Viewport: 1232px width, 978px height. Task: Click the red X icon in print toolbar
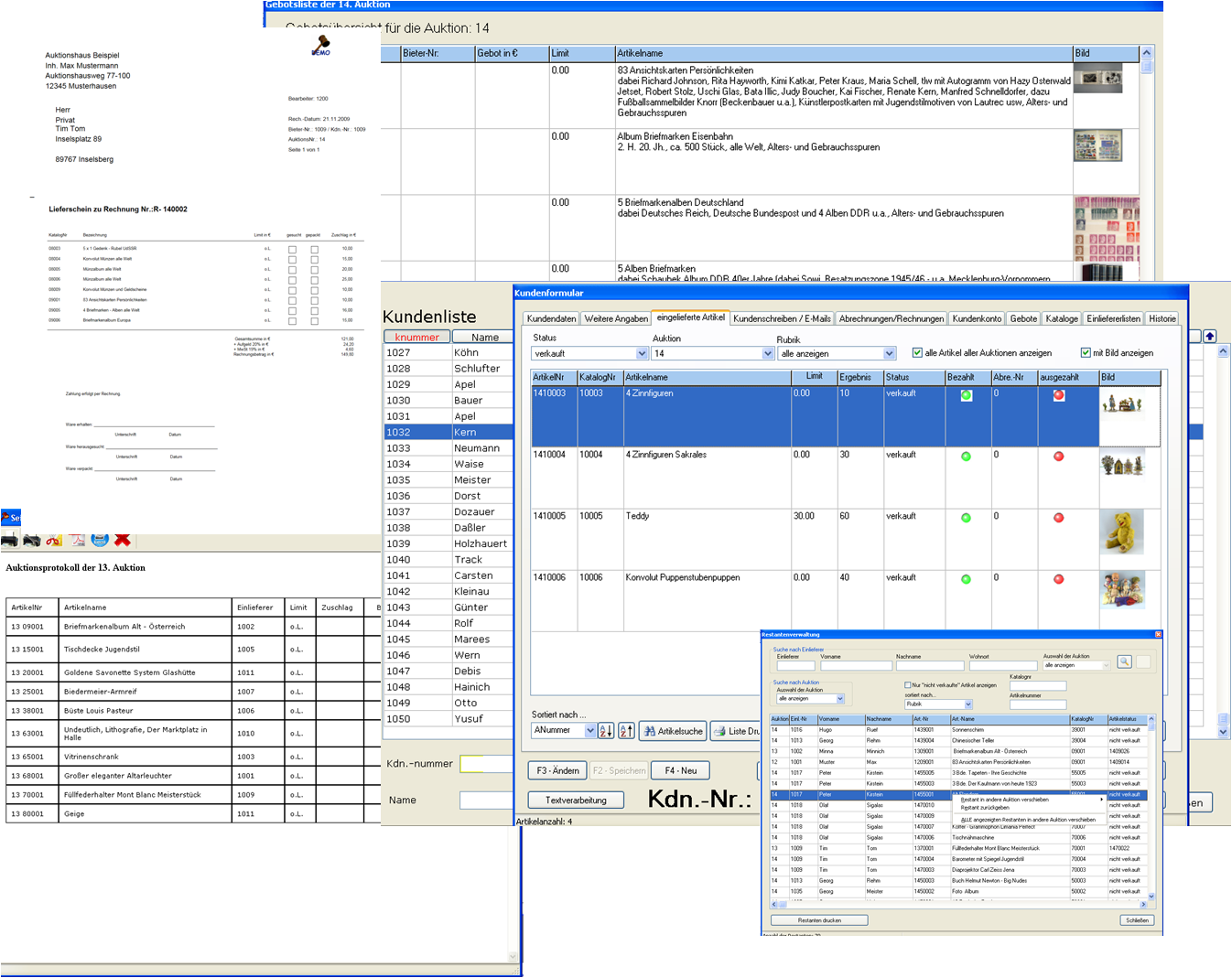(x=123, y=540)
